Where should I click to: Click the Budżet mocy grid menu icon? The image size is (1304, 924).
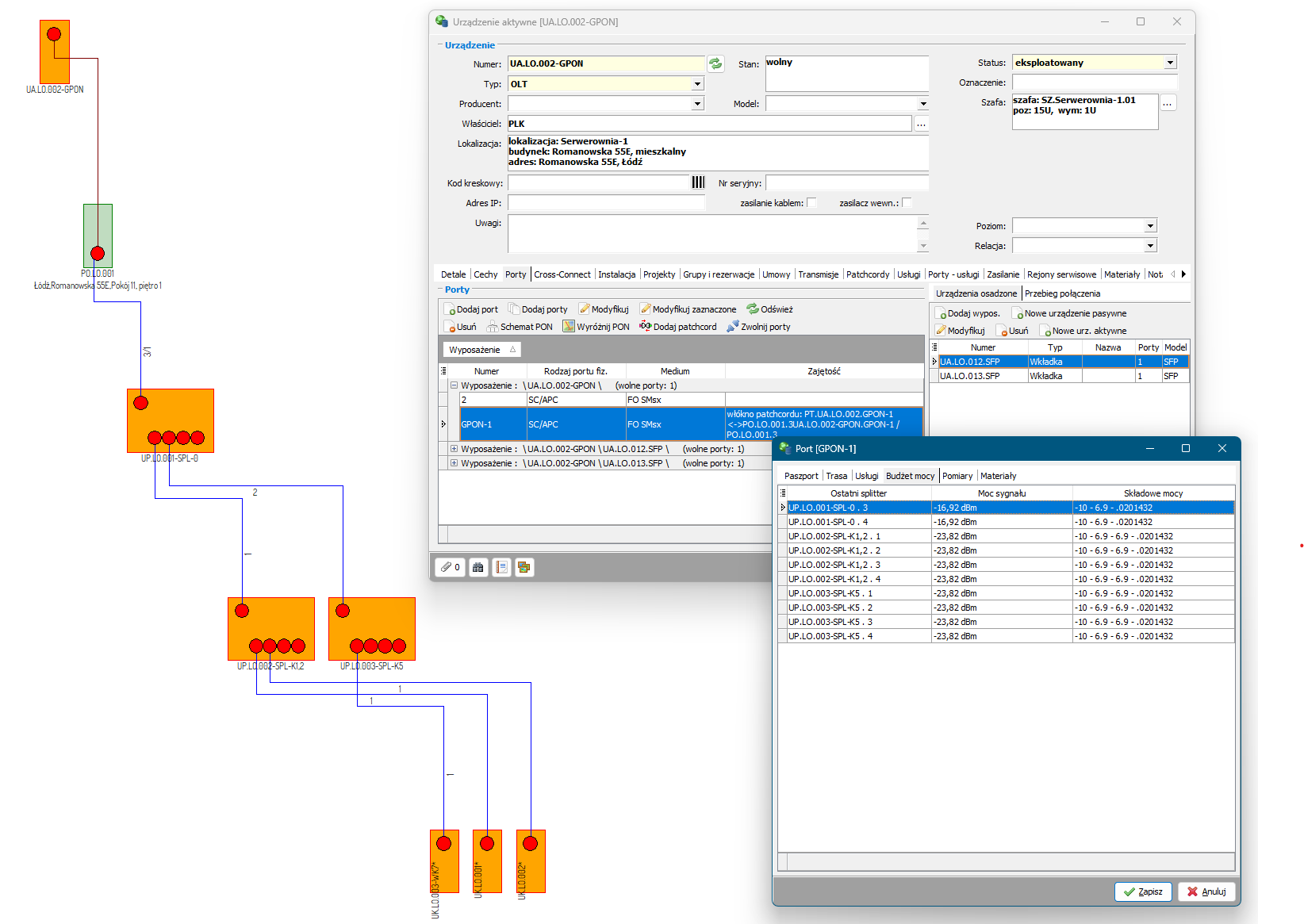[x=783, y=493]
